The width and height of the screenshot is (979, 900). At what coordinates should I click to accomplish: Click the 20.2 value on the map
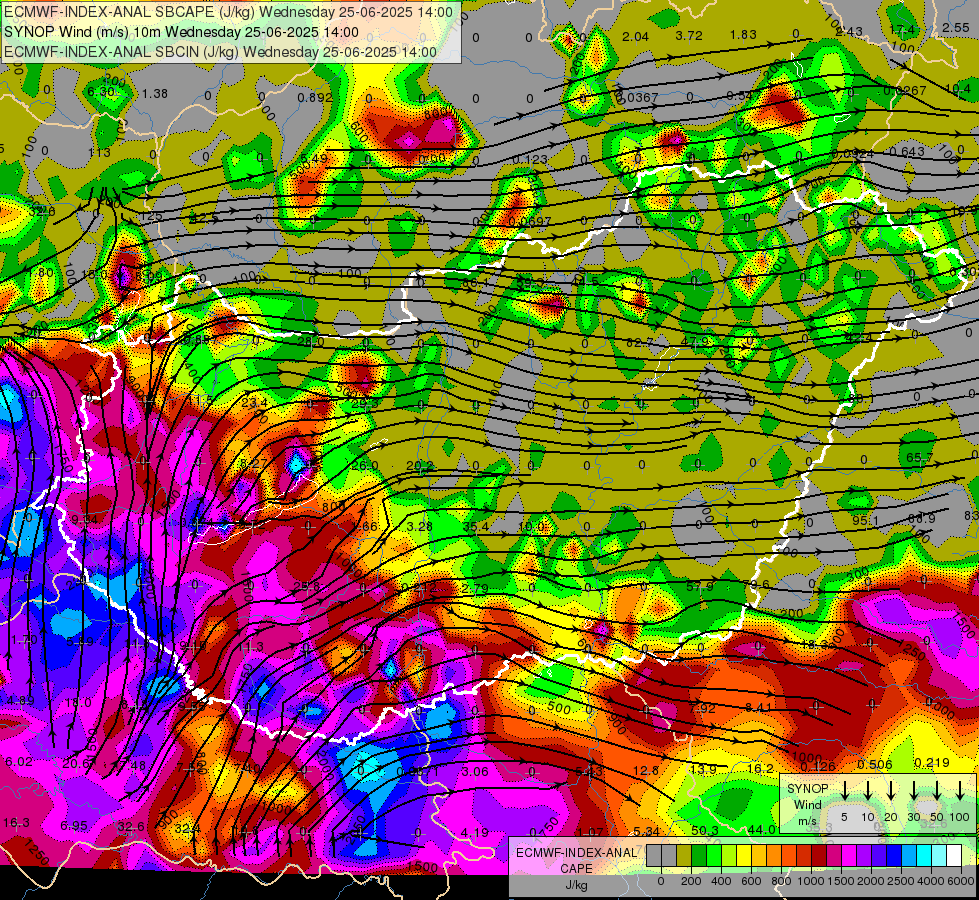pos(420,465)
